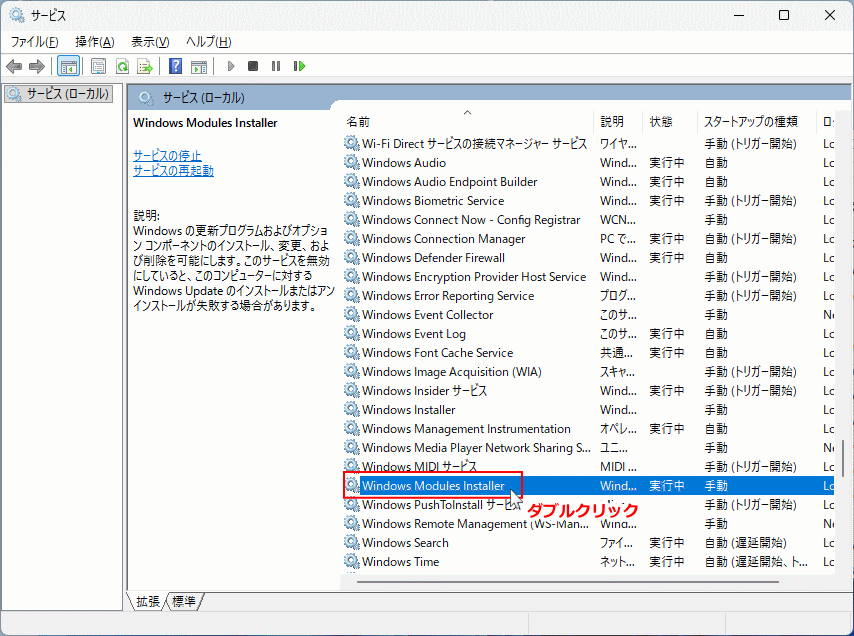Click the Pause service icon
The image size is (854, 636).
click(x=276, y=66)
